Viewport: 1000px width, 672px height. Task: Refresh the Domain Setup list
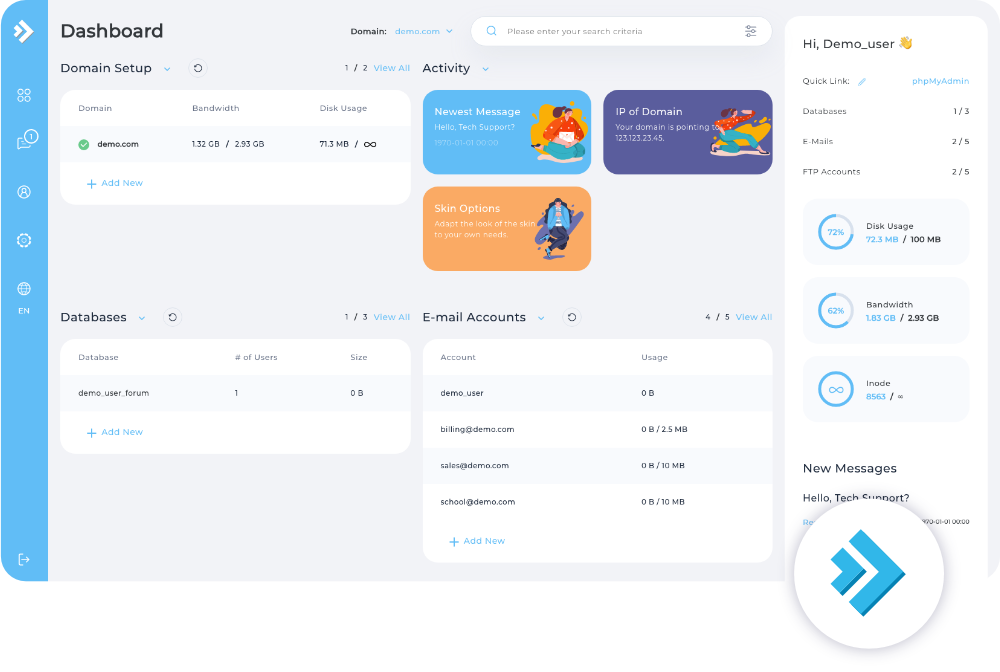(197, 68)
